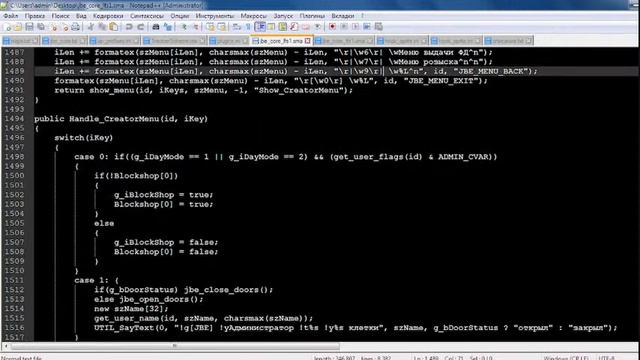This screenshot has width=640, height=360.
Task: Open the Синтаксисы menu
Action: coord(147,16)
